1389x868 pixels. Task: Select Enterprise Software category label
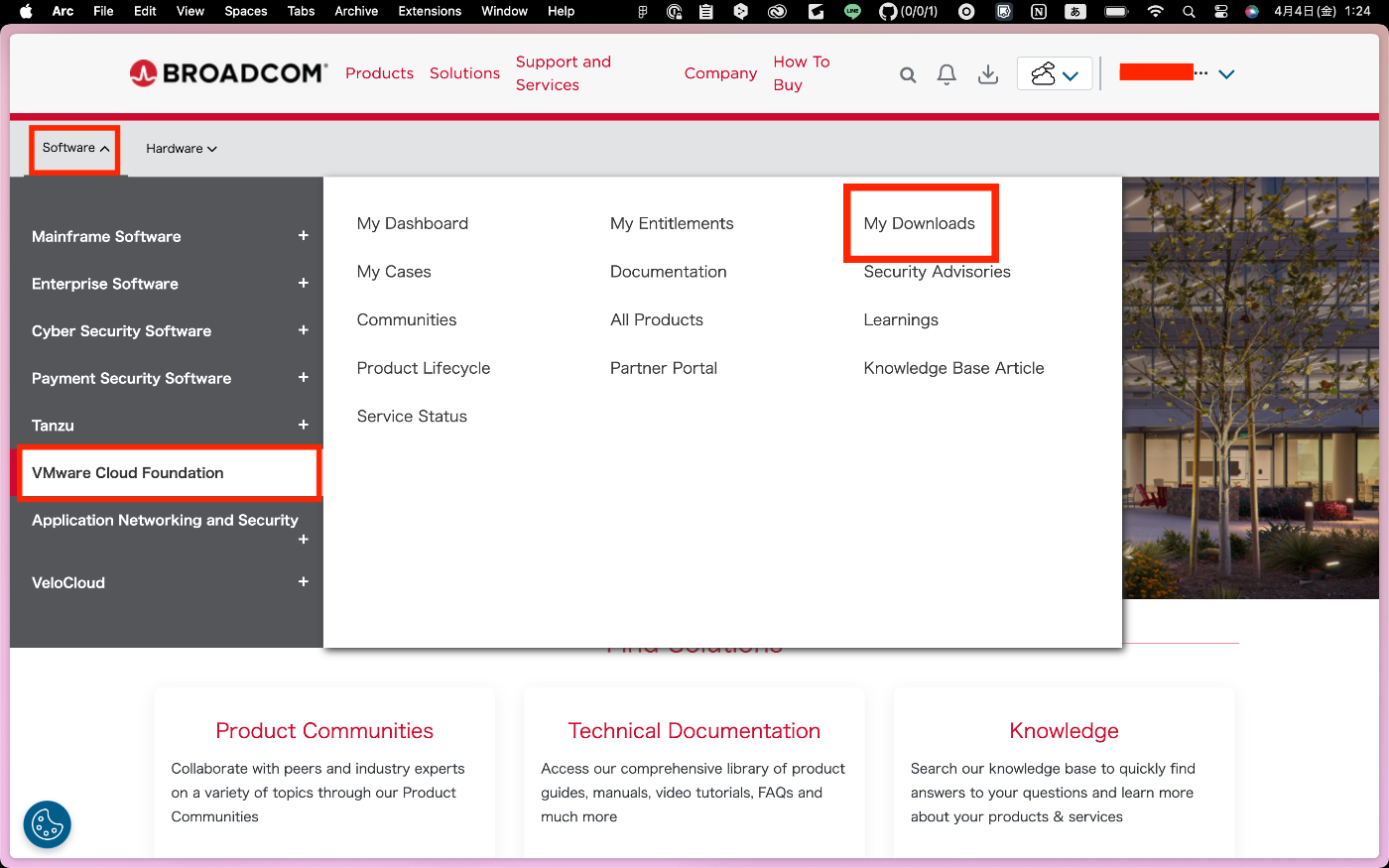[x=105, y=284]
